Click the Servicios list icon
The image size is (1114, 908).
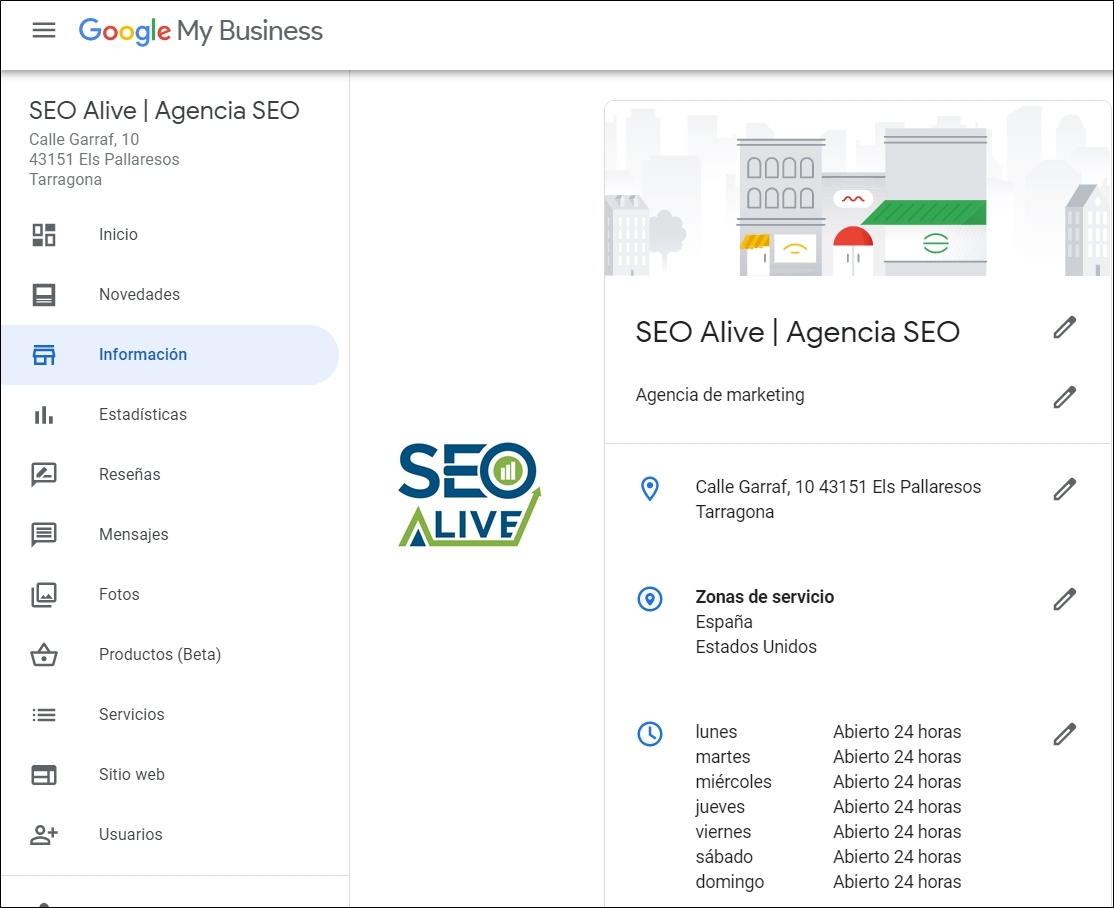(44, 714)
